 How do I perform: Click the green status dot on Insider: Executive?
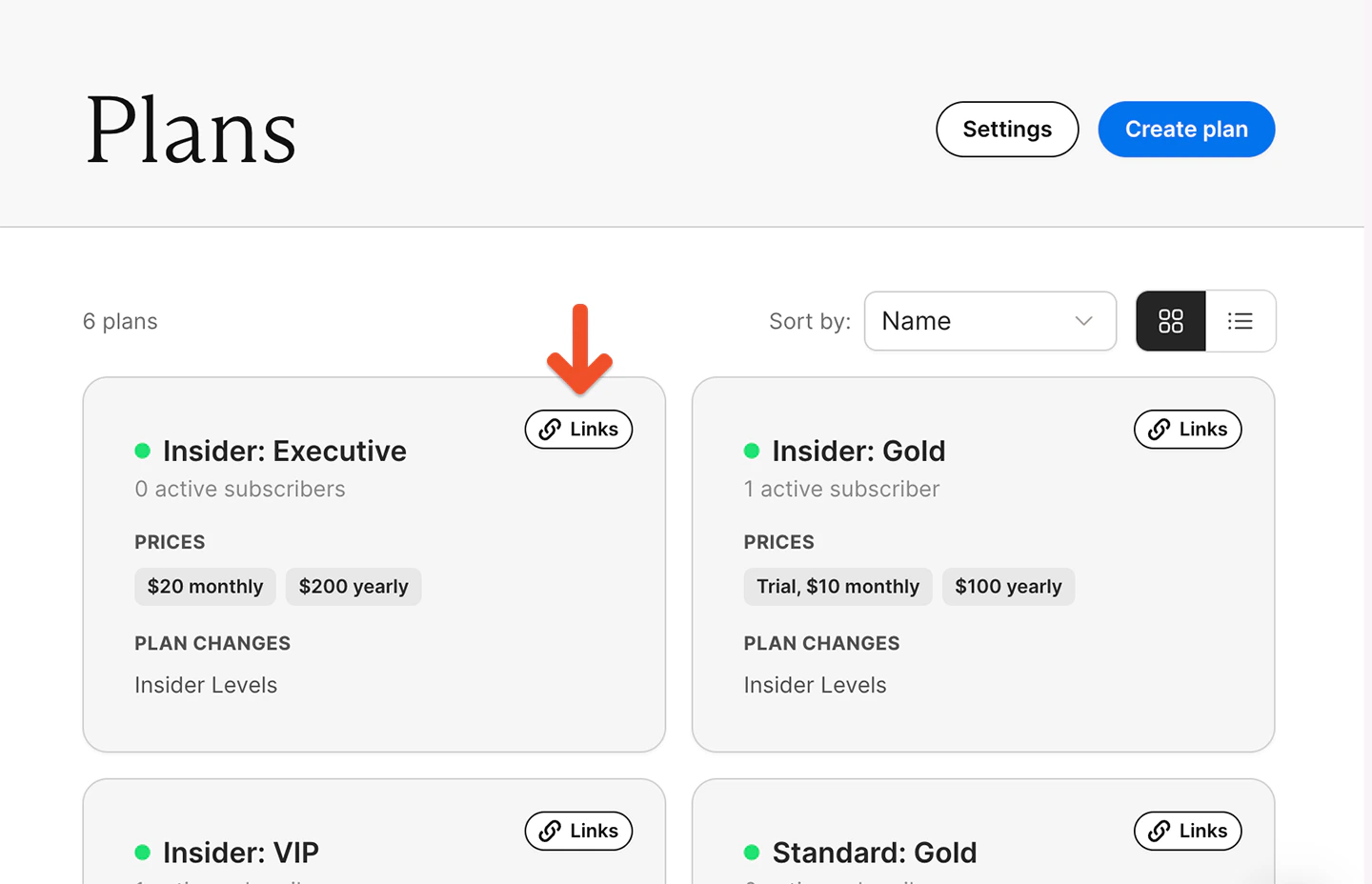[142, 450]
